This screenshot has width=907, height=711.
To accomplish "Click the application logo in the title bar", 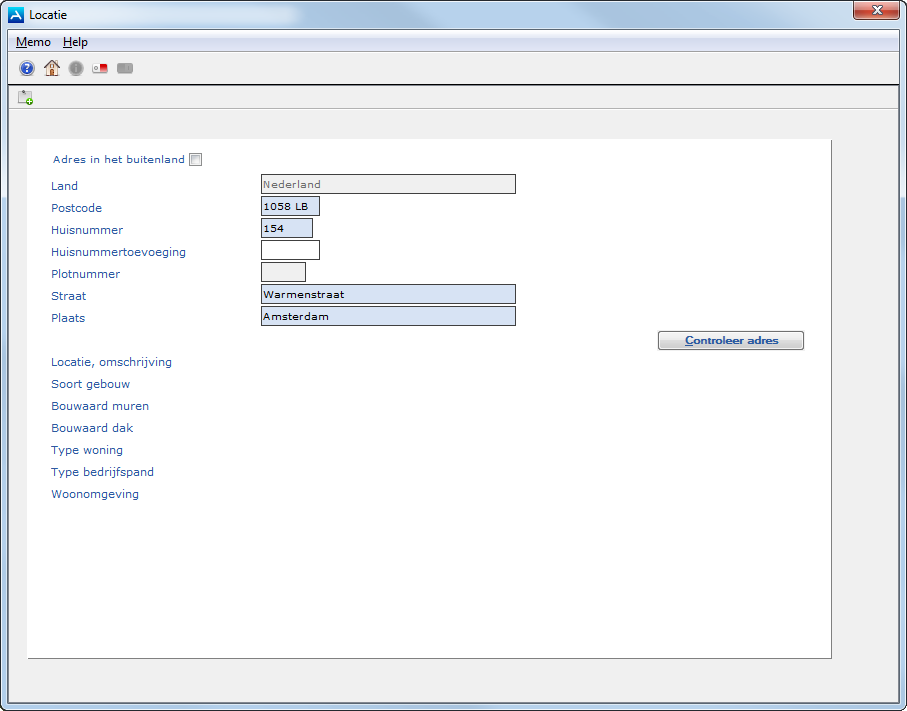I will coord(16,15).
